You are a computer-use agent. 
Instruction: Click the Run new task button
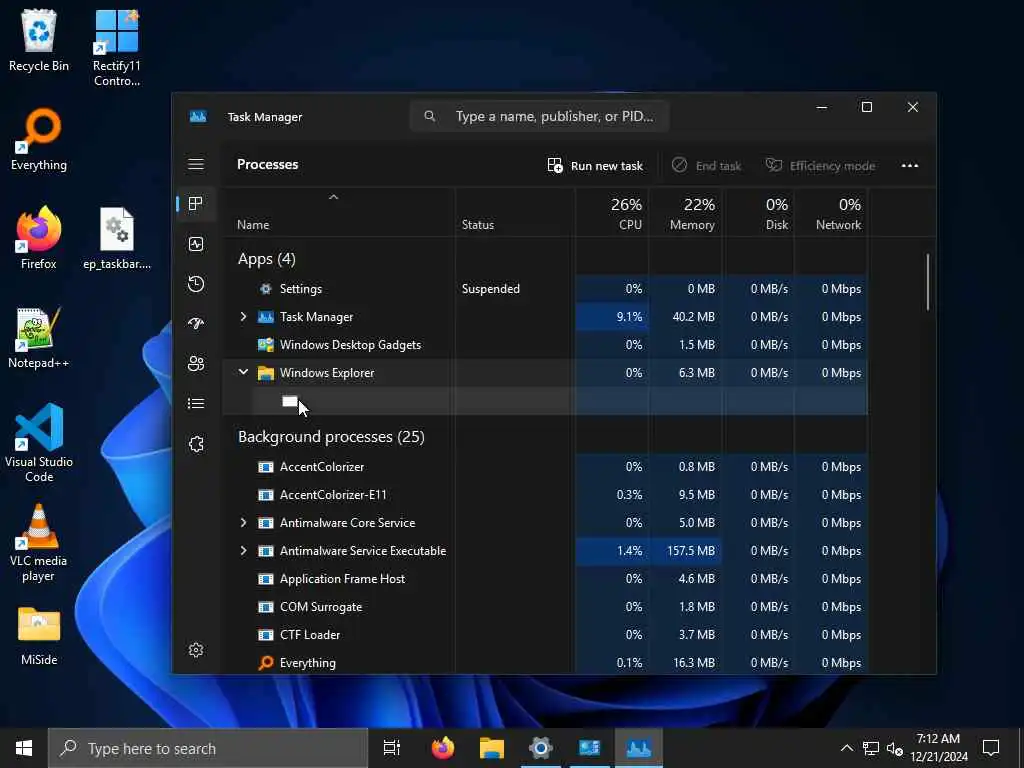595,165
